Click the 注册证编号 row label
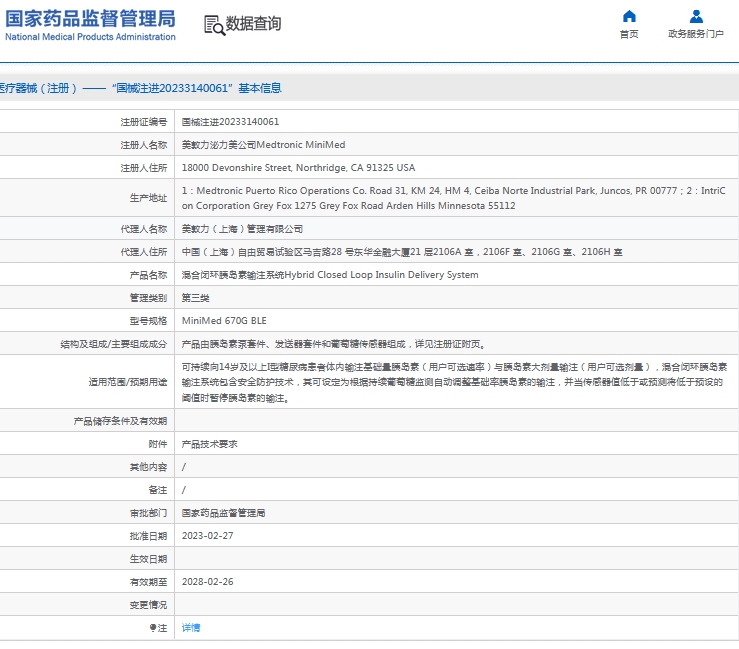Image resolution: width=739 pixels, height=649 pixels. click(144, 122)
